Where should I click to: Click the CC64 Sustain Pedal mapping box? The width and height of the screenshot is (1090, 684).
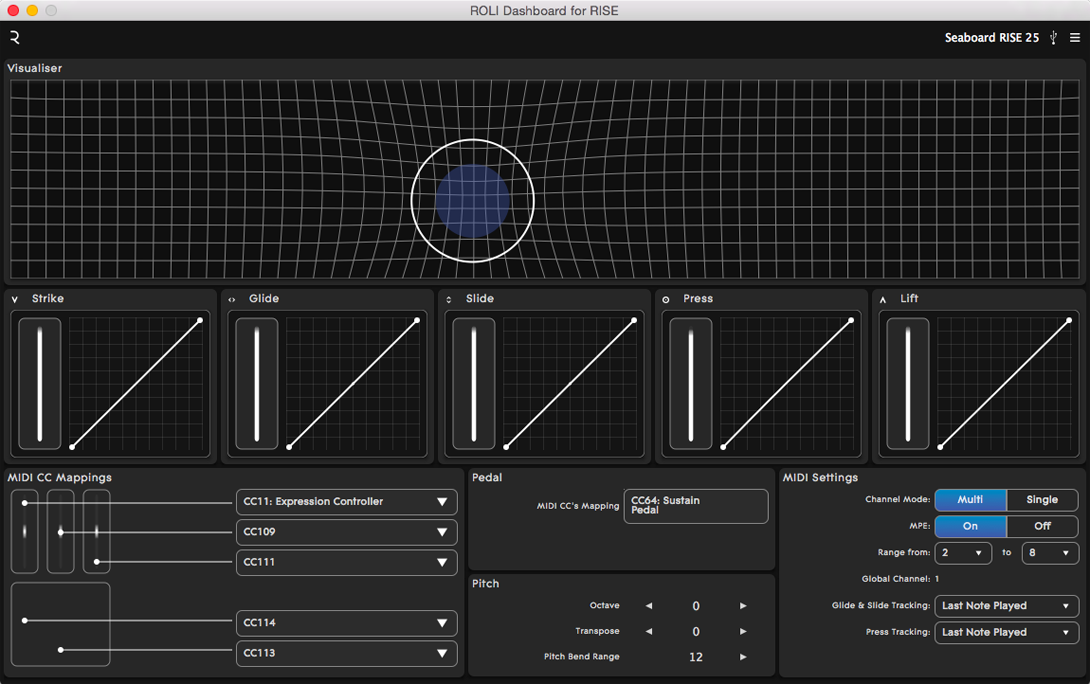pos(696,506)
